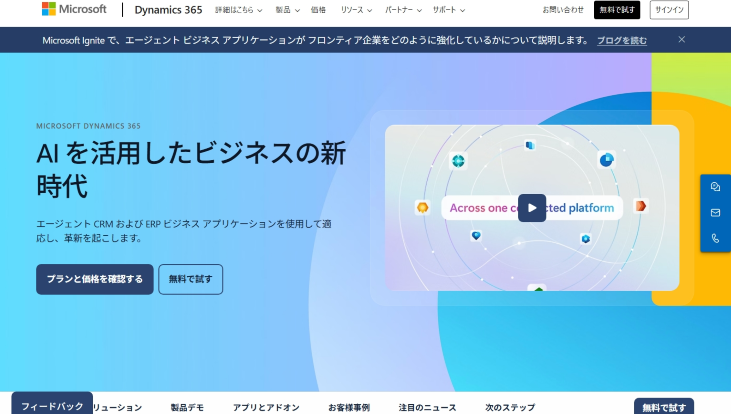731x414 pixels.
Task: Click the orange app icon right of video
Action: (x=640, y=206)
